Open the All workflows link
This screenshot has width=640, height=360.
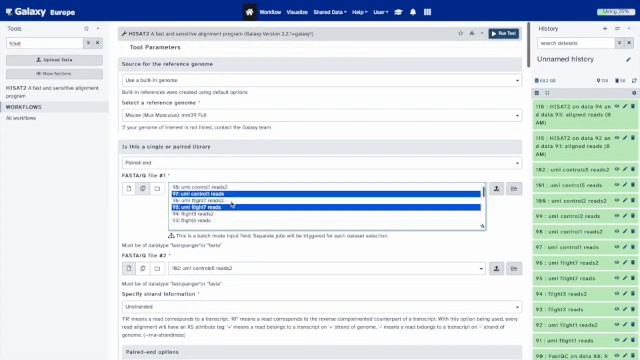click(x=21, y=118)
